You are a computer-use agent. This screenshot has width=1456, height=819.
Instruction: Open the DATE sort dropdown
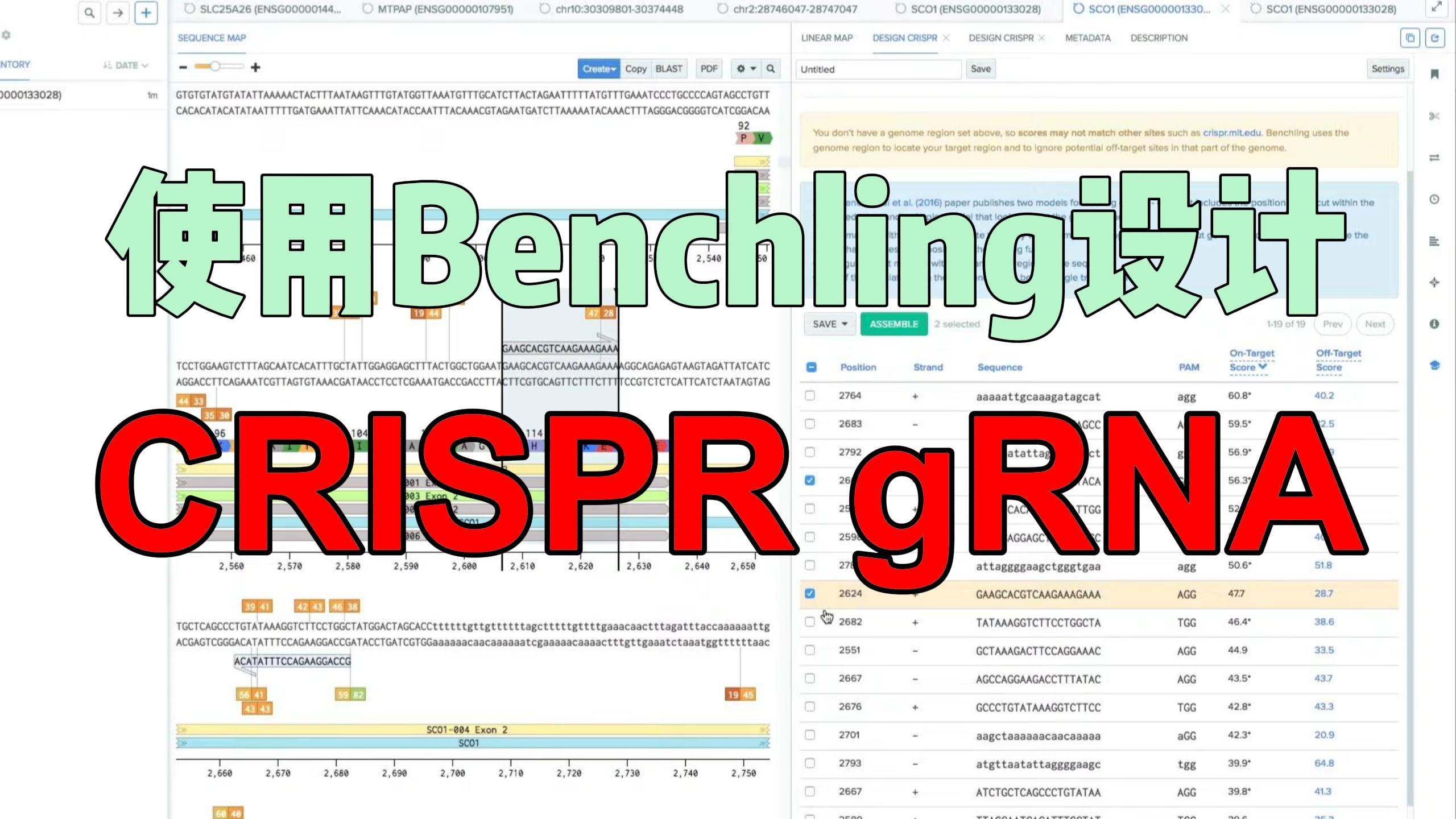pyautogui.click(x=126, y=65)
